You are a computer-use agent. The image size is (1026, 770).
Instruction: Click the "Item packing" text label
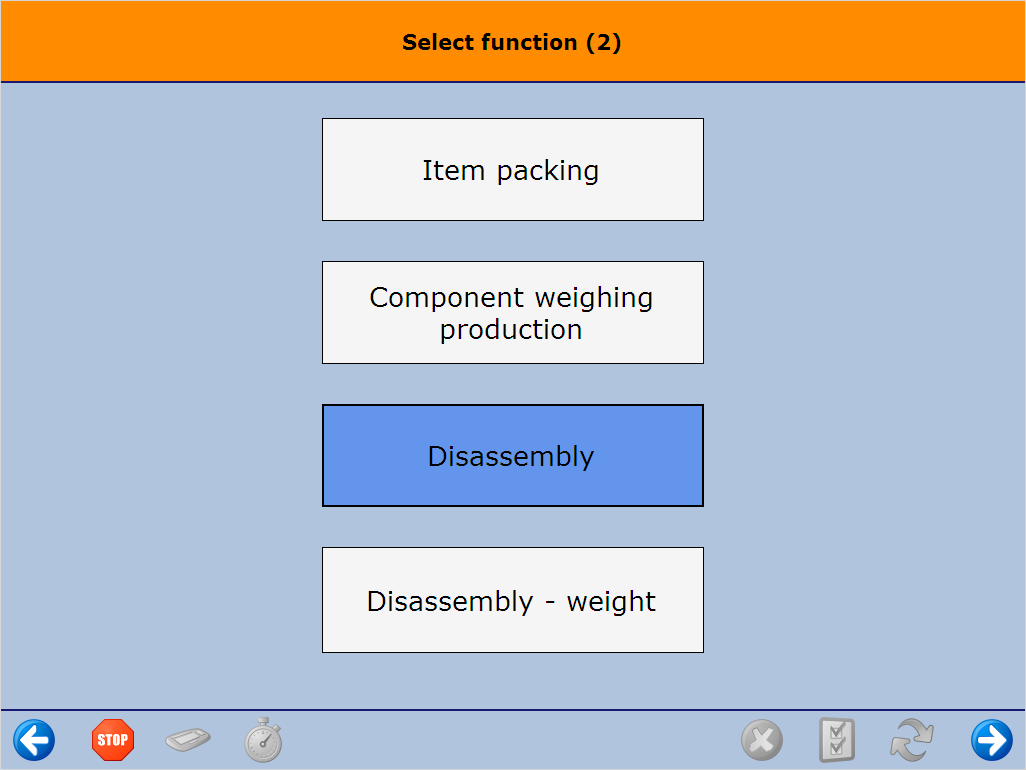coord(510,171)
